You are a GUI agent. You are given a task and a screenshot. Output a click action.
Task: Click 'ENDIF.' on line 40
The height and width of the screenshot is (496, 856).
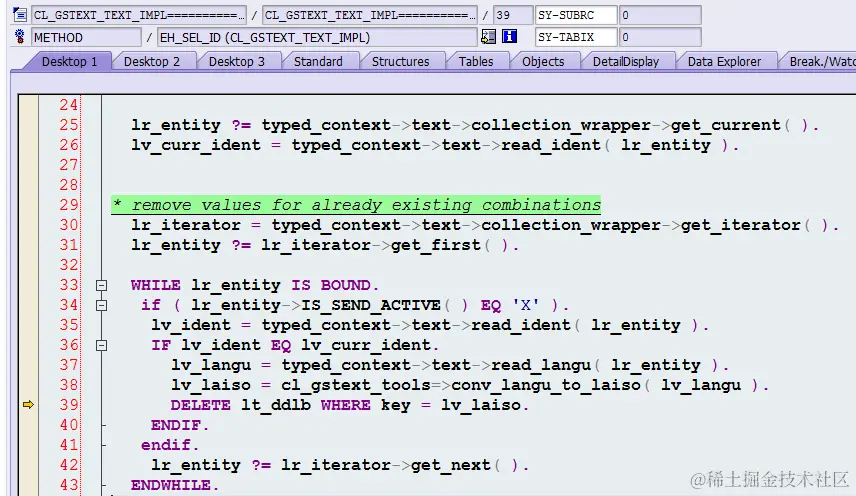tap(180, 425)
